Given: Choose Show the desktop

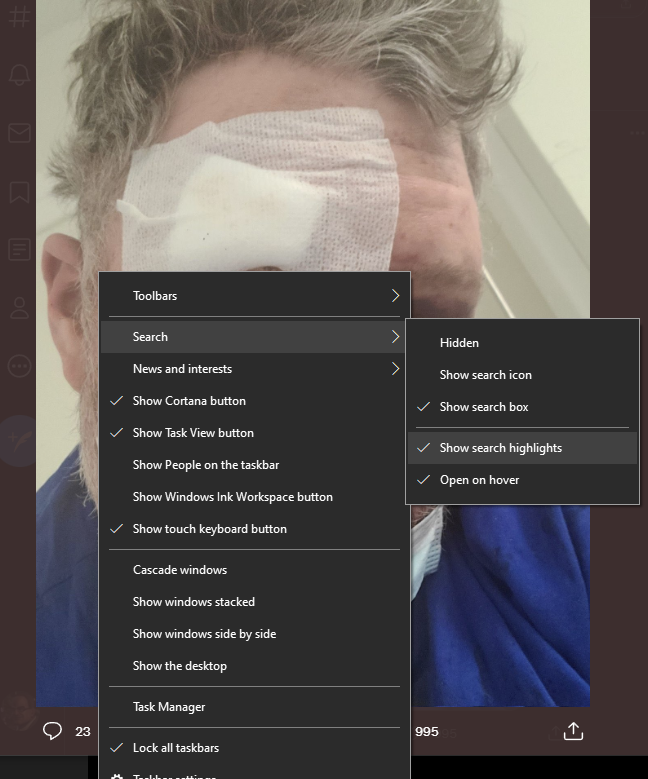Looking at the screenshot, I should pyautogui.click(x=254, y=666).
